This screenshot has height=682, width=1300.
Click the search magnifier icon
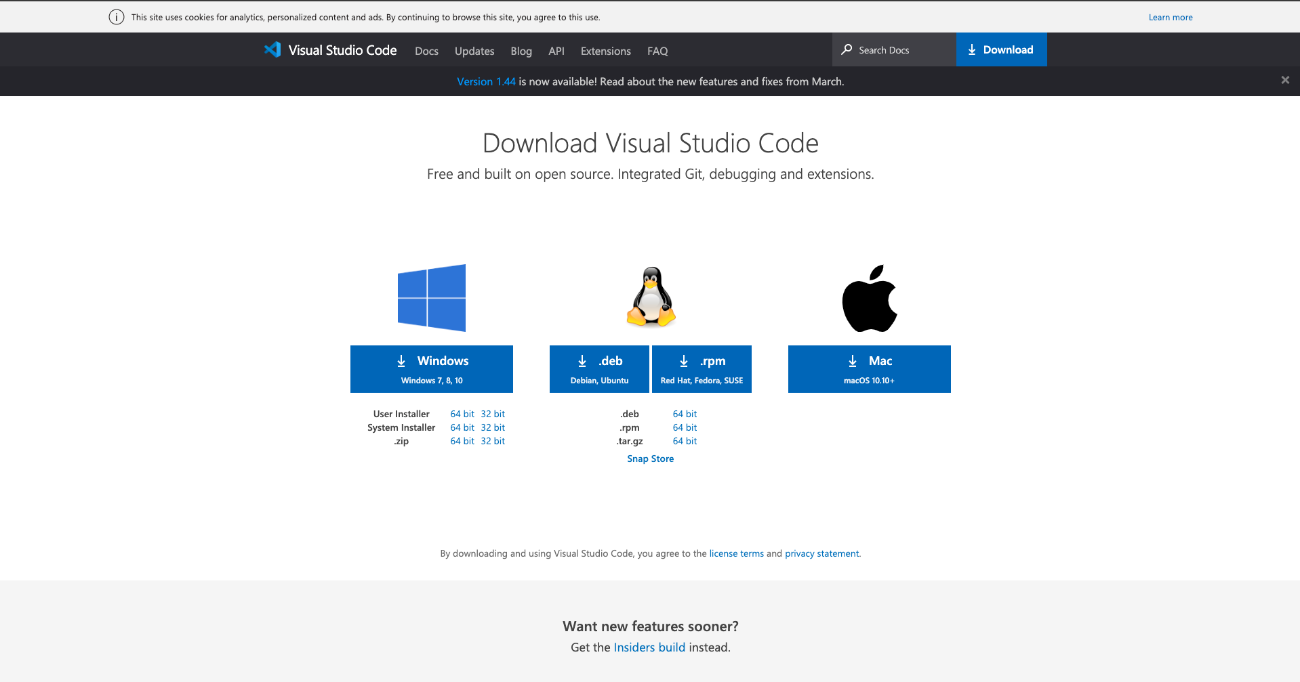pyautogui.click(x=847, y=50)
